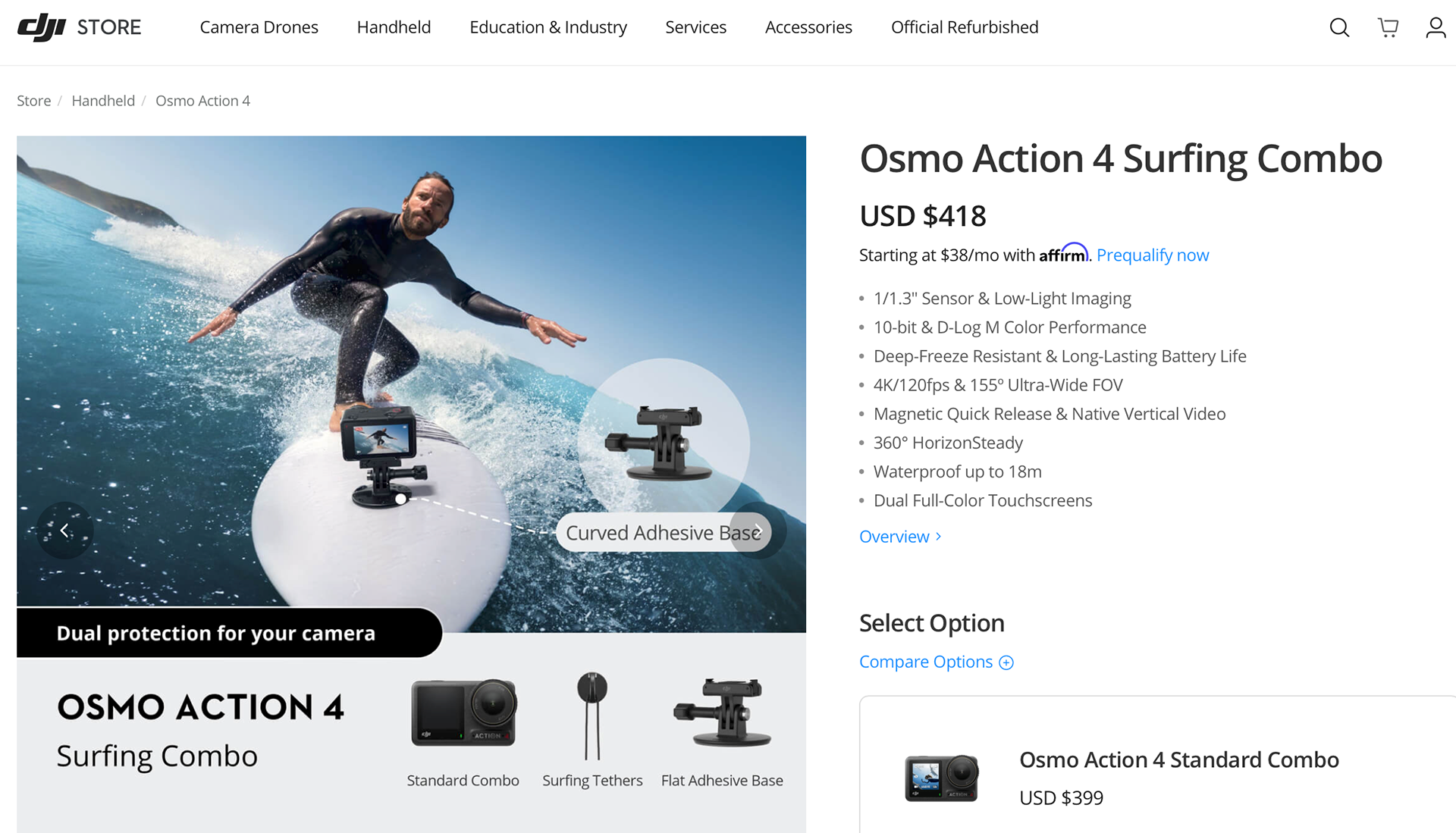Expand the Services menu
This screenshot has height=833, width=1456.
pos(695,27)
